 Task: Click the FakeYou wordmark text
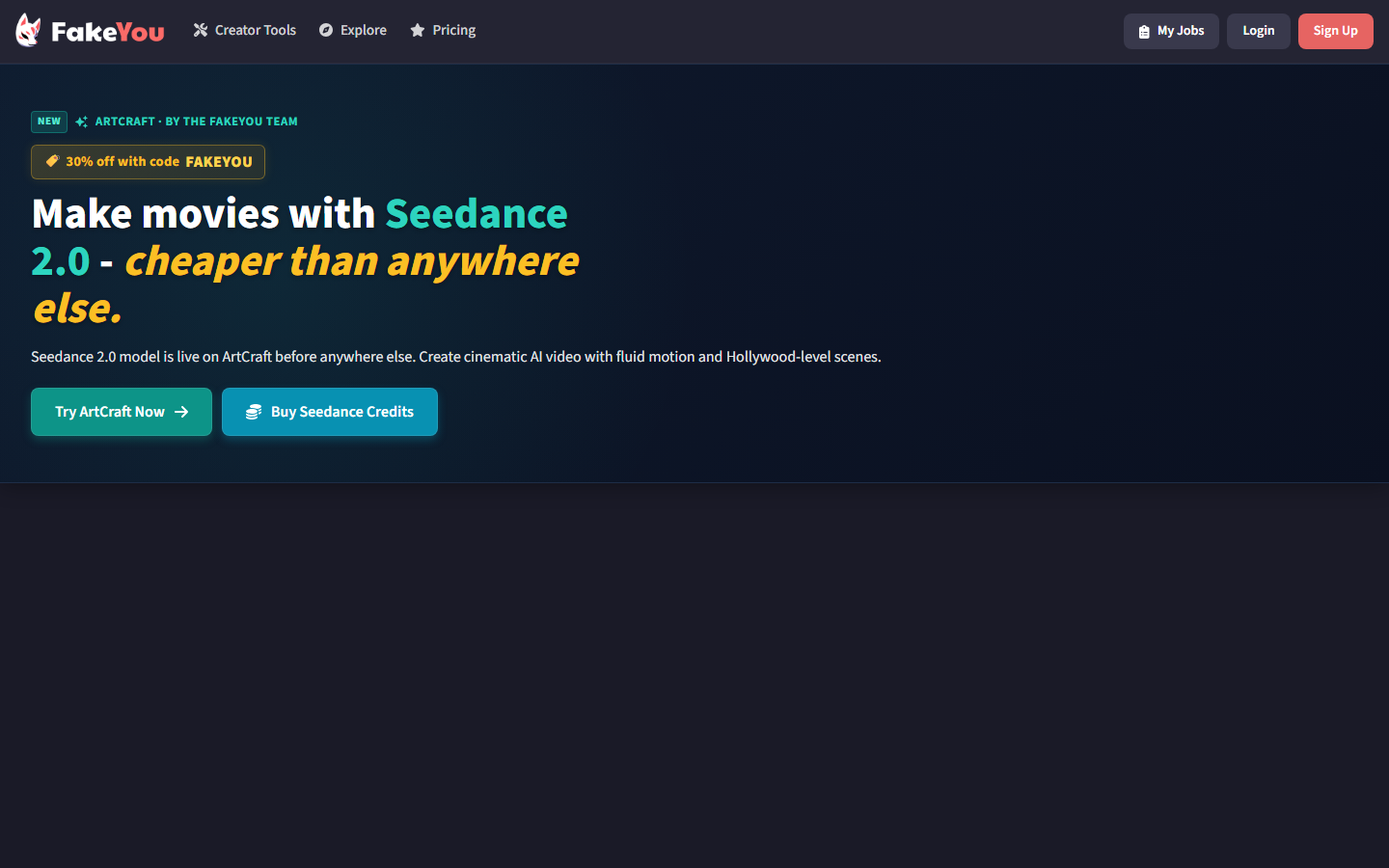(108, 33)
